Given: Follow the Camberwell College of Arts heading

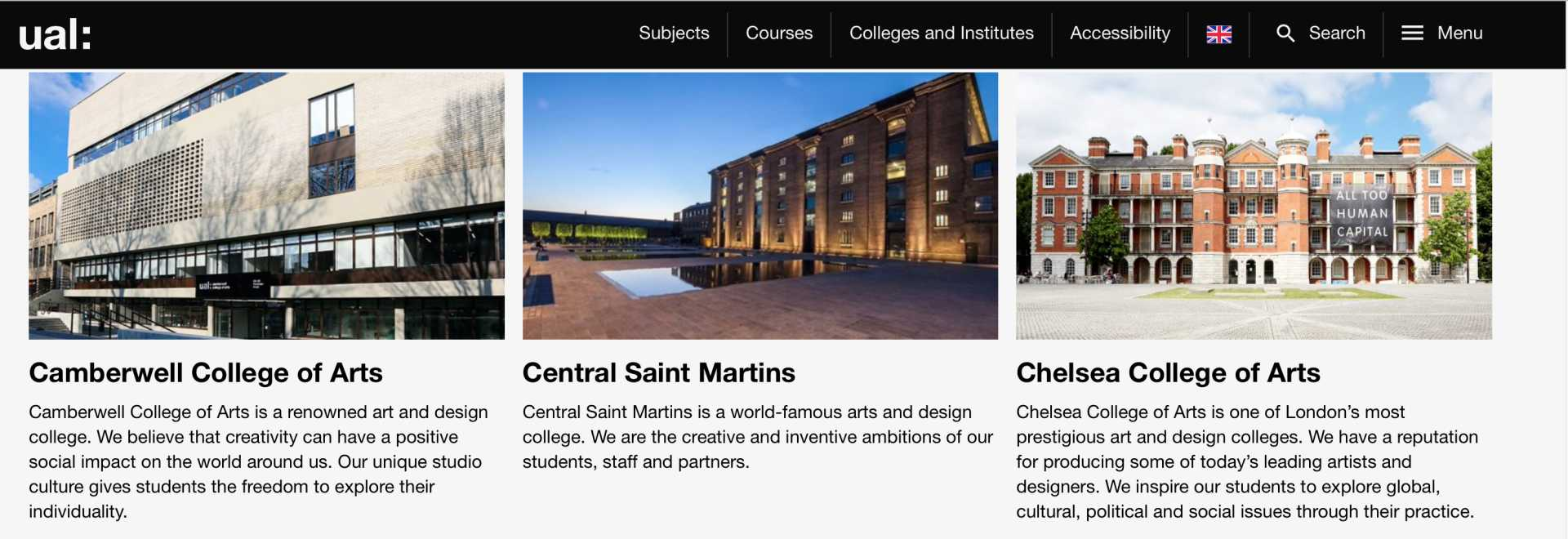Looking at the screenshot, I should 206,373.
